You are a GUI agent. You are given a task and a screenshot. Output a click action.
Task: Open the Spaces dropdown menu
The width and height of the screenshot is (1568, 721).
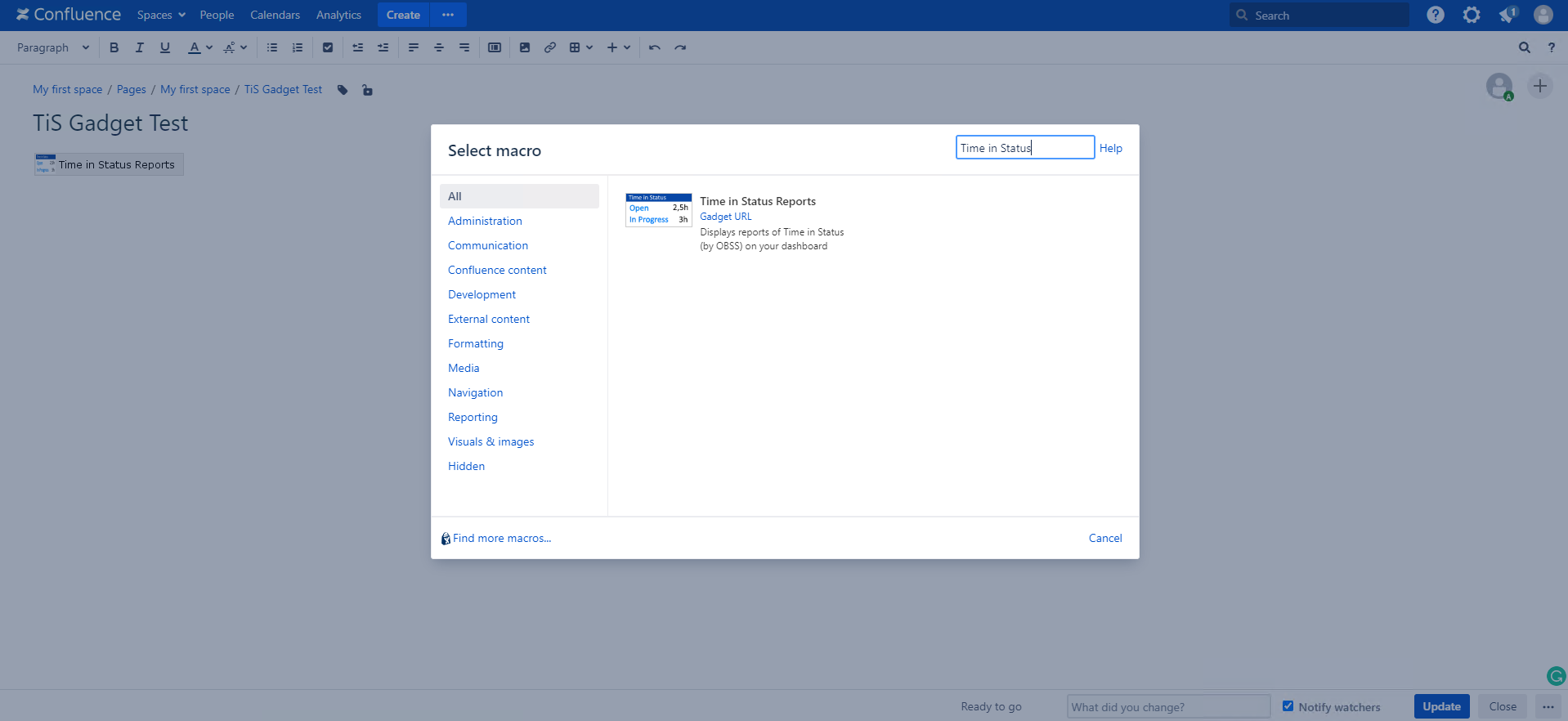[161, 15]
